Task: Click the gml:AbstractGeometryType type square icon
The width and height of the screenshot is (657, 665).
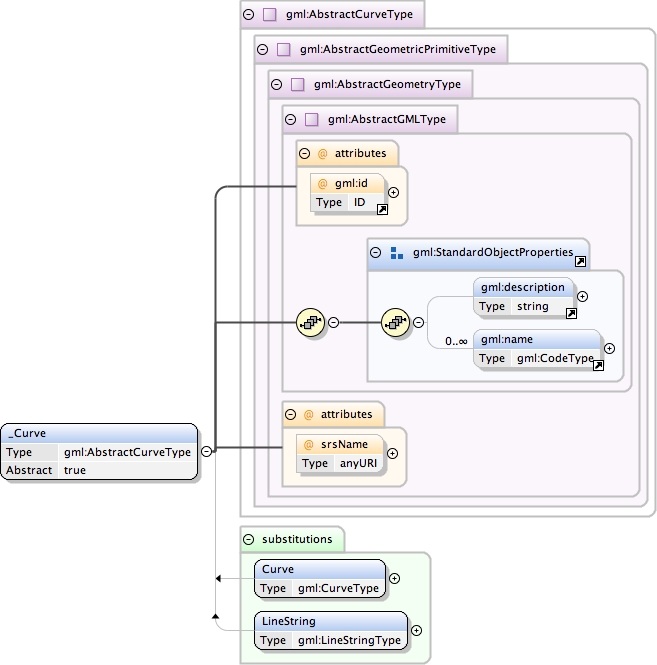Action: pyautogui.click(x=297, y=84)
